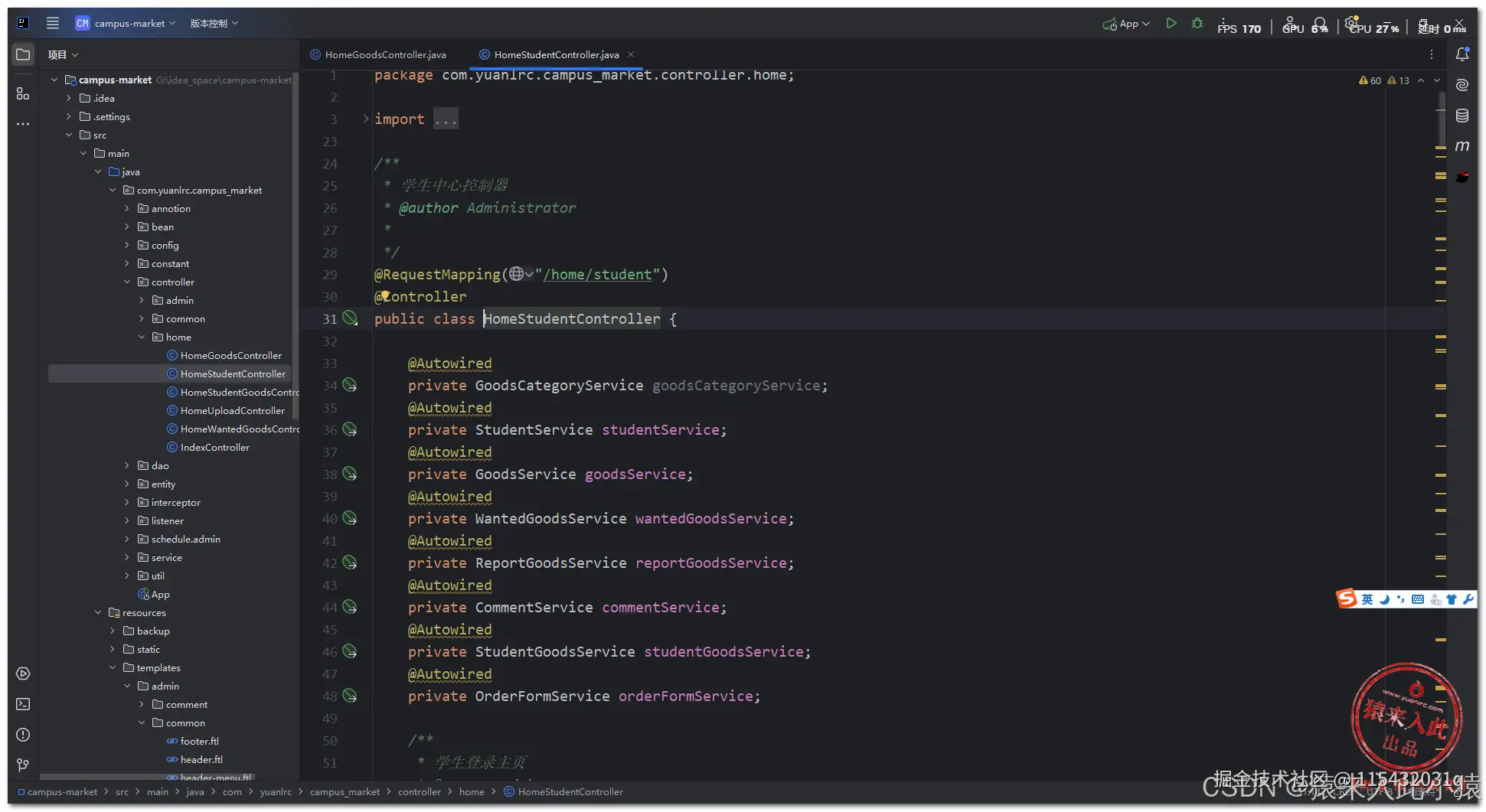
Task: Click the autowired gutter icon on line 36
Action: point(350,429)
